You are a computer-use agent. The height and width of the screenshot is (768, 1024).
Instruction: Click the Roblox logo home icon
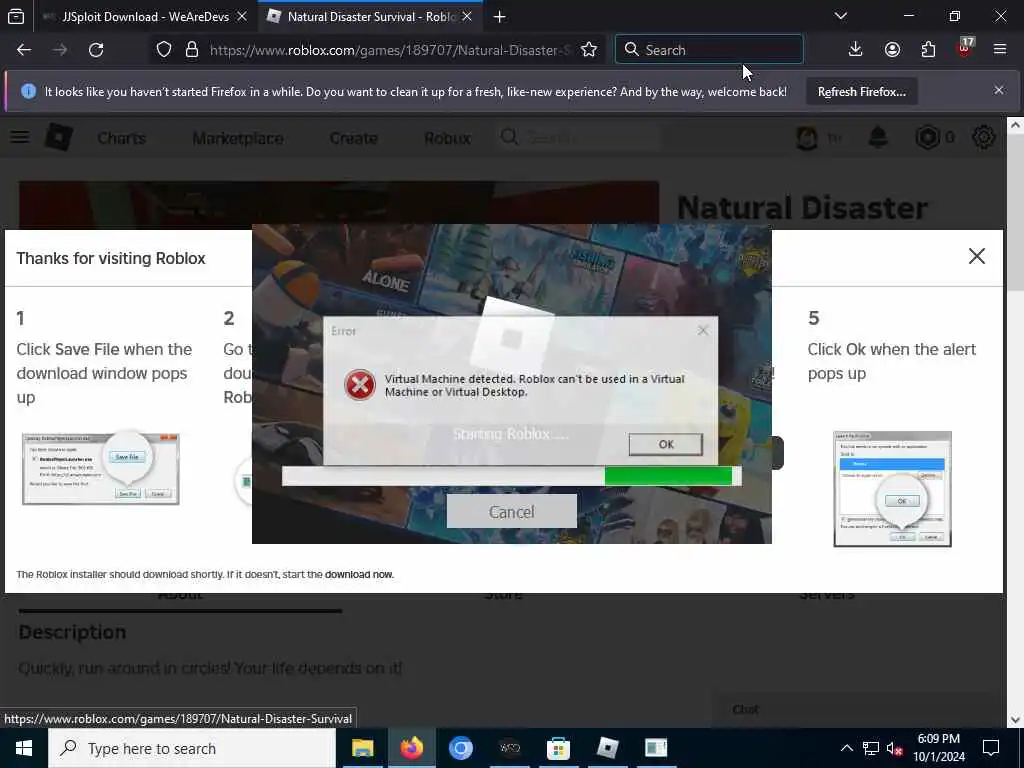pyautogui.click(x=59, y=137)
